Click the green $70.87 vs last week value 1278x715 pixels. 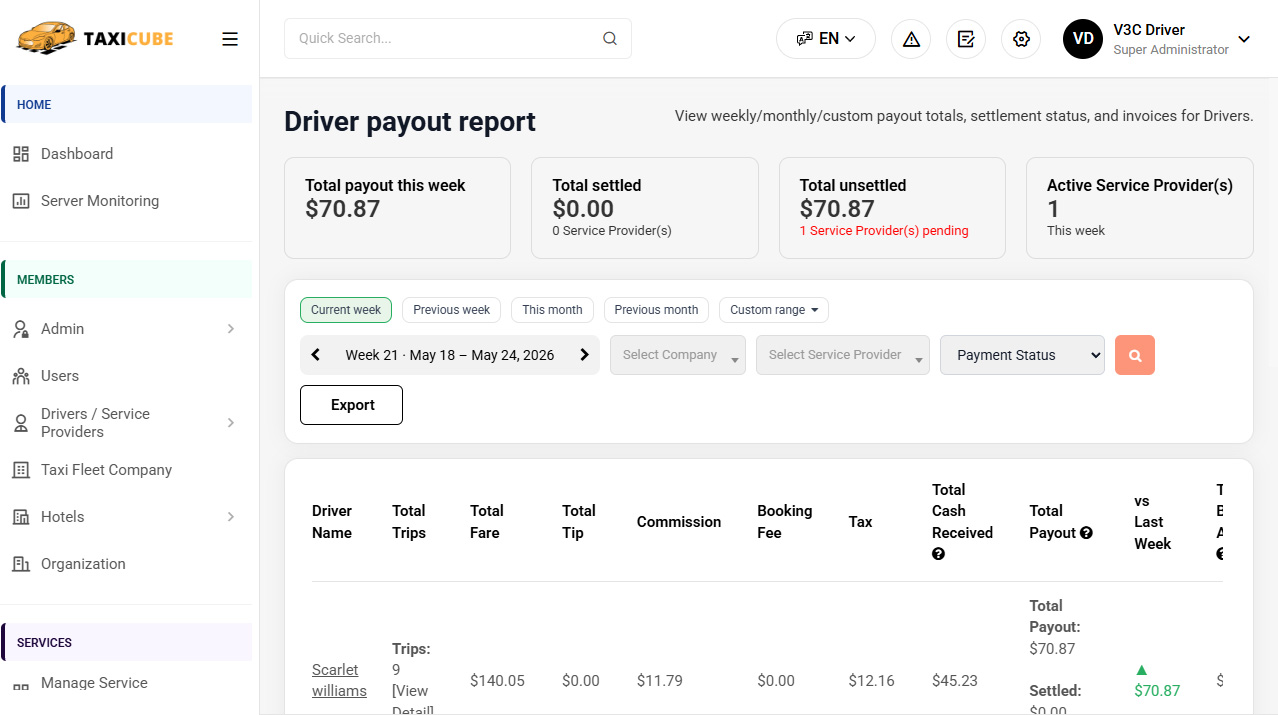click(x=1157, y=691)
